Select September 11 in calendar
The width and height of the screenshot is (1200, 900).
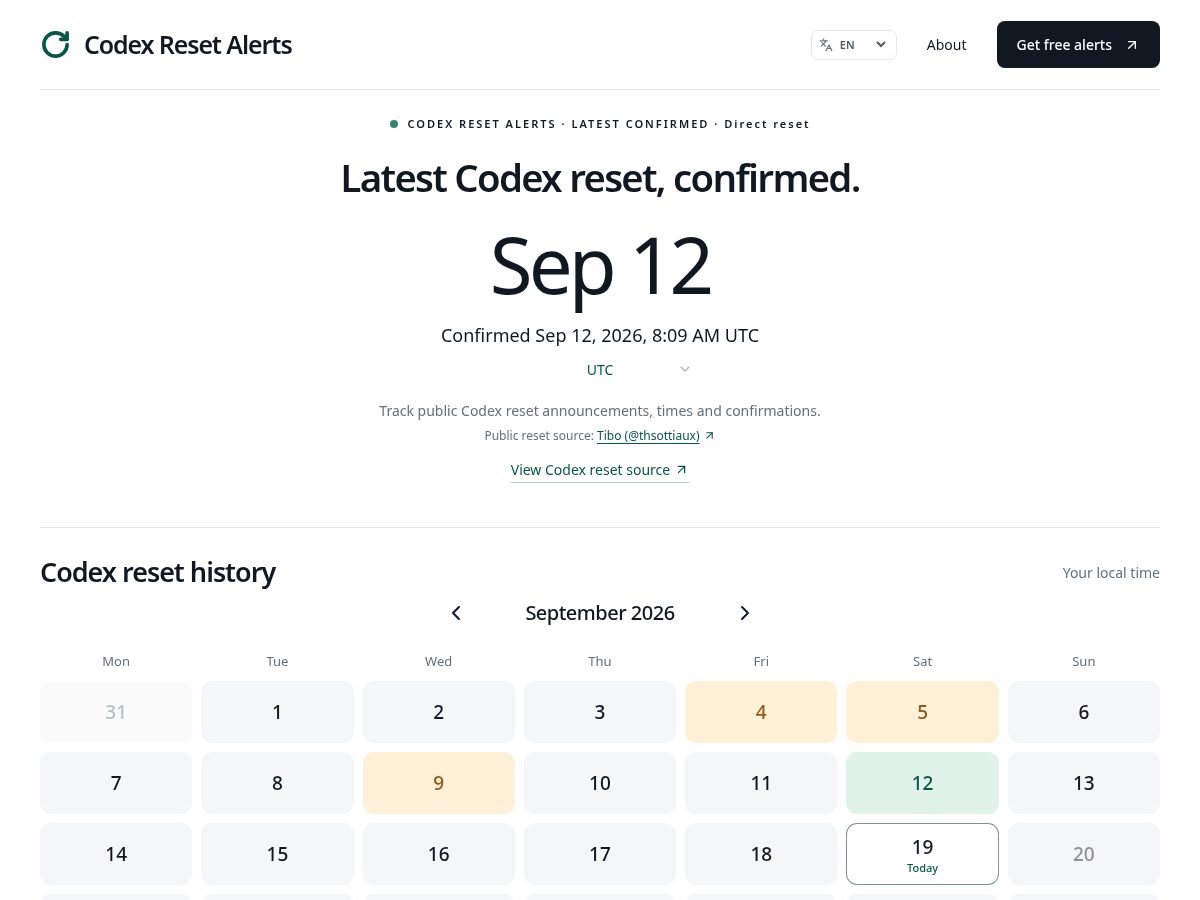click(761, 783)
